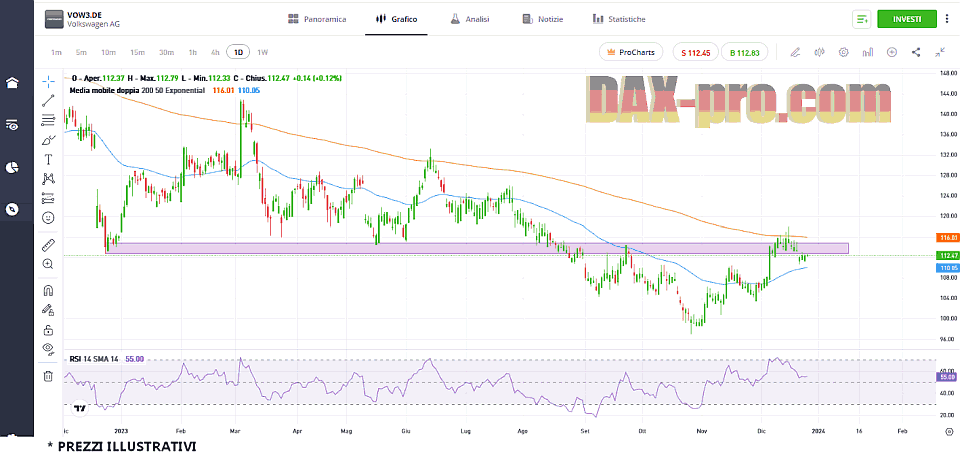Select the 1h timeframe
Image resolution: width=960 pixels, height=455 pixels.
point(193,53)
